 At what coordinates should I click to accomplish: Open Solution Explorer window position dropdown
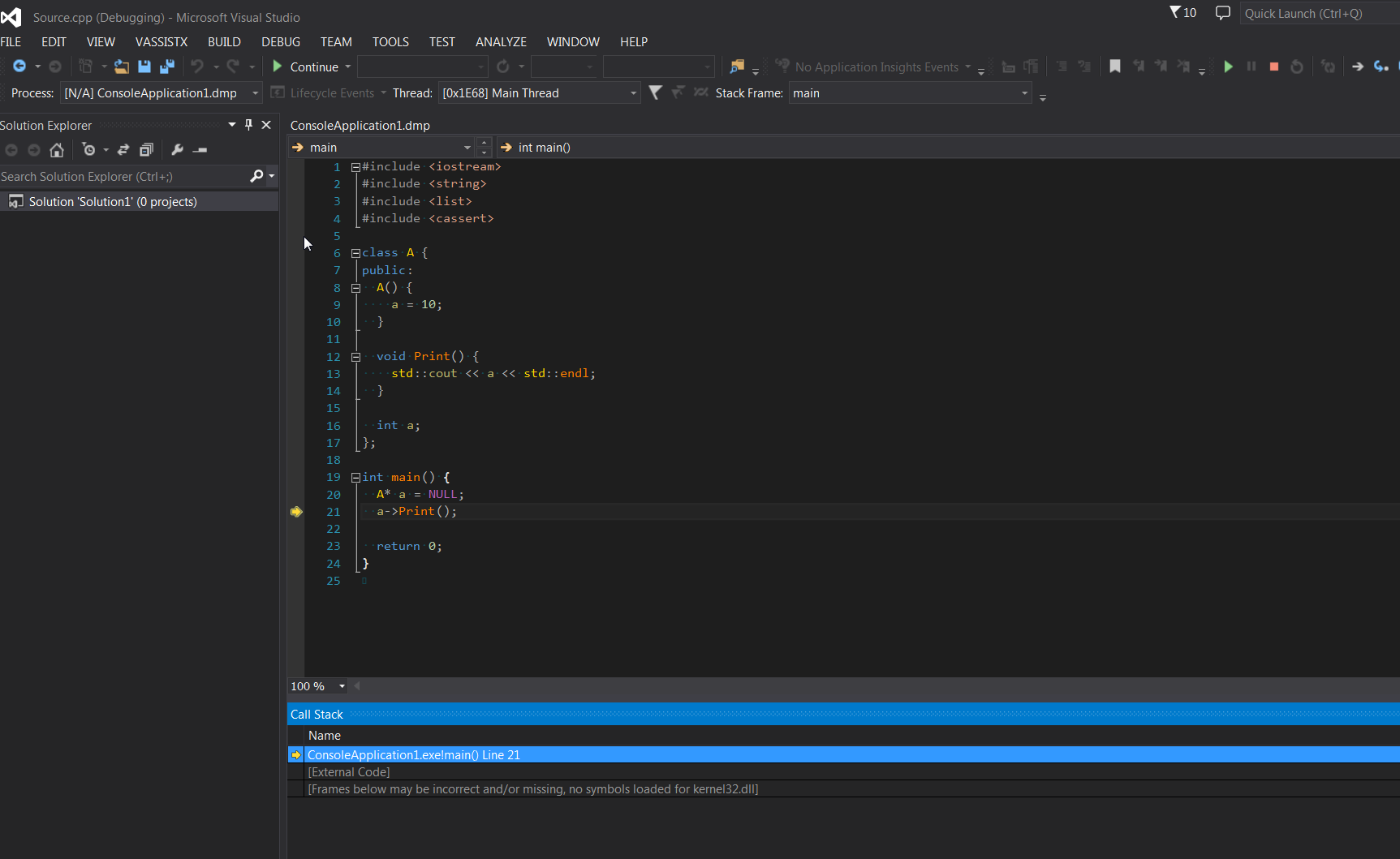232,125
